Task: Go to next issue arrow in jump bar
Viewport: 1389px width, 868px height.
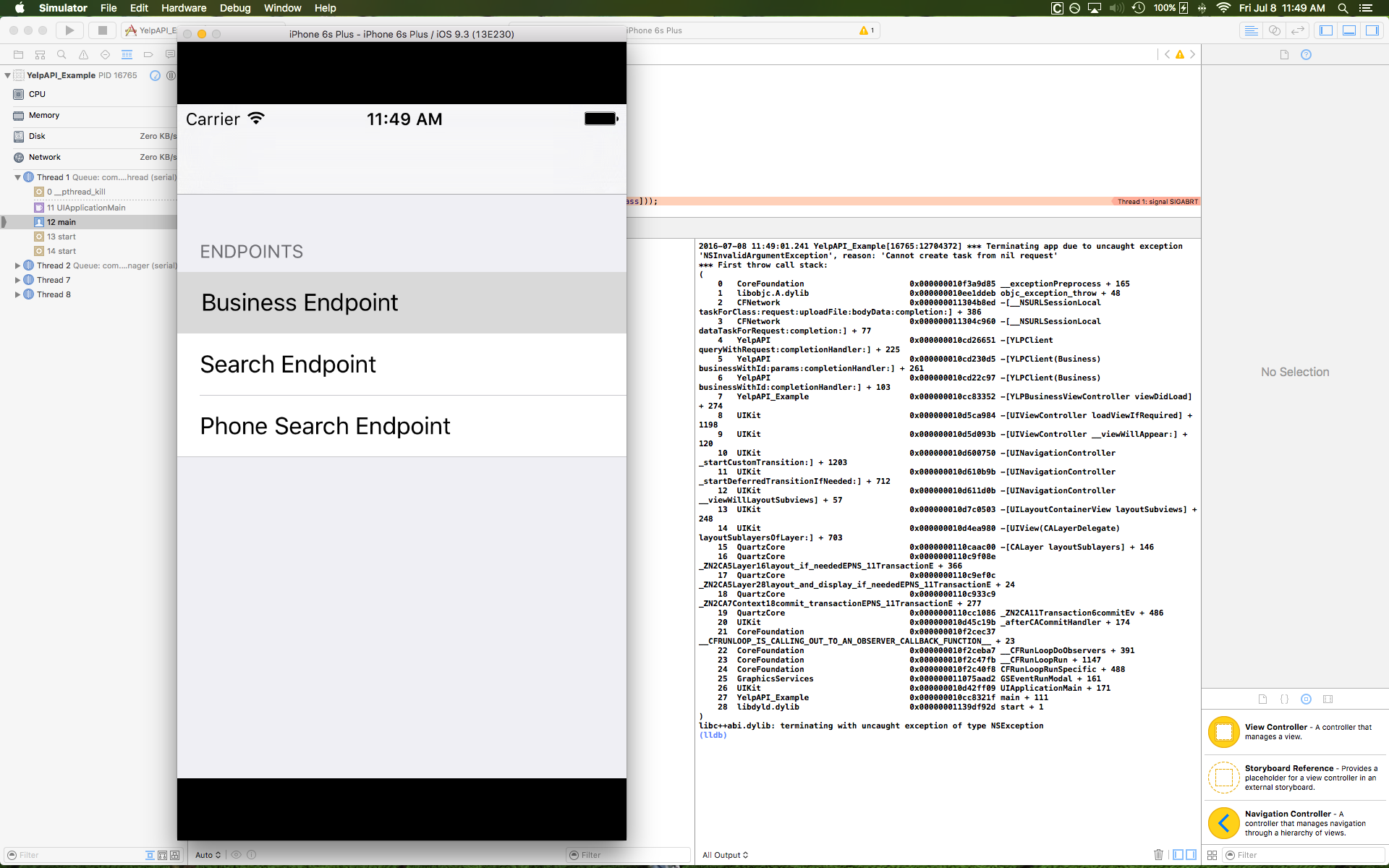Action: tap(1193, 54)
